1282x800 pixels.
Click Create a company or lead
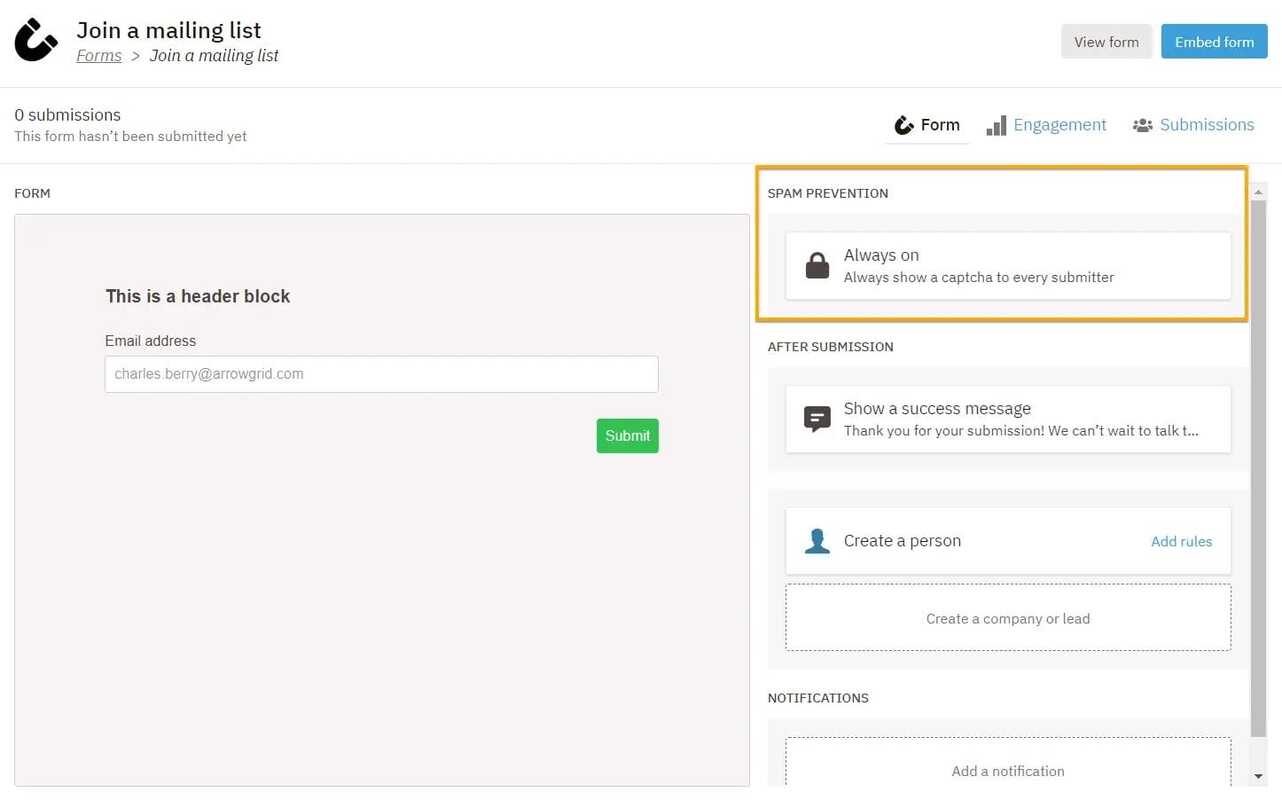pyautogui.click(x=1007, y=617)
